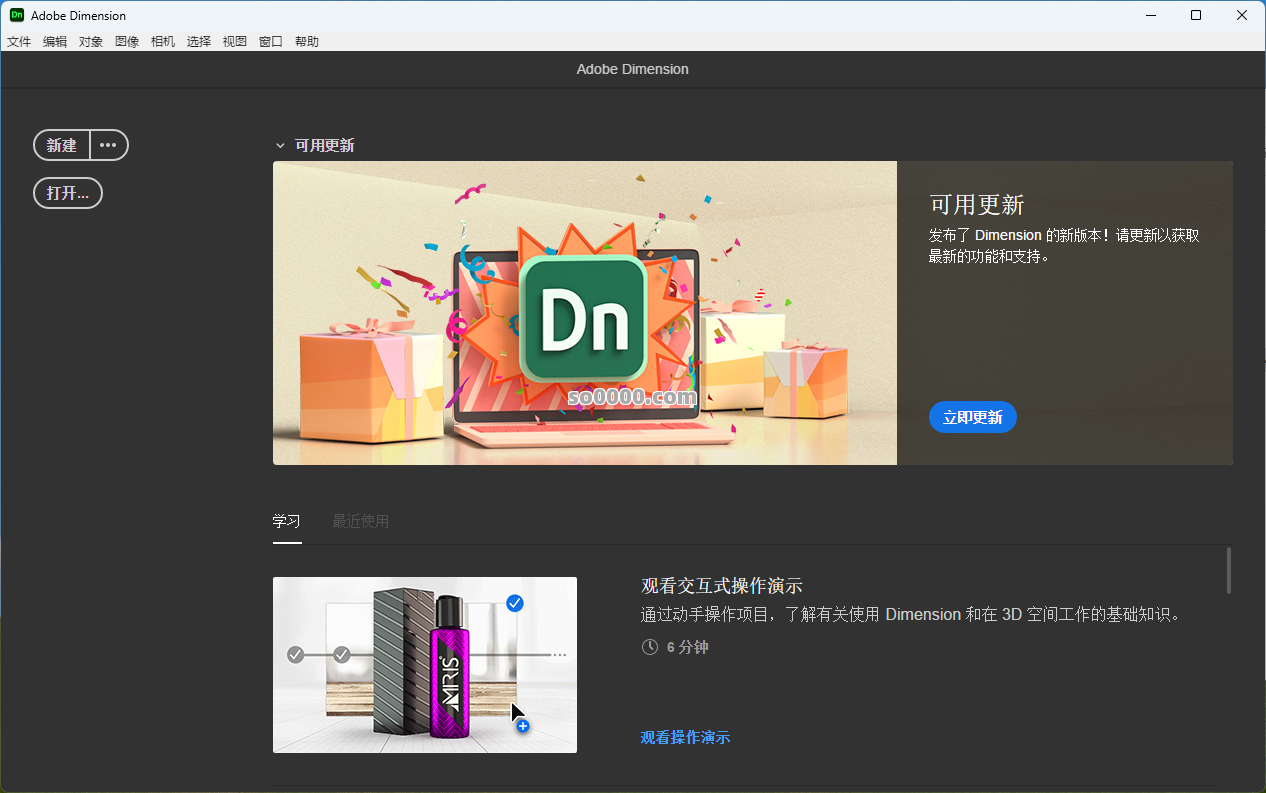Click the dotted ellipsis at the end of the progress track
Viewport: 1266px width, 793px height.
(557, 654)
